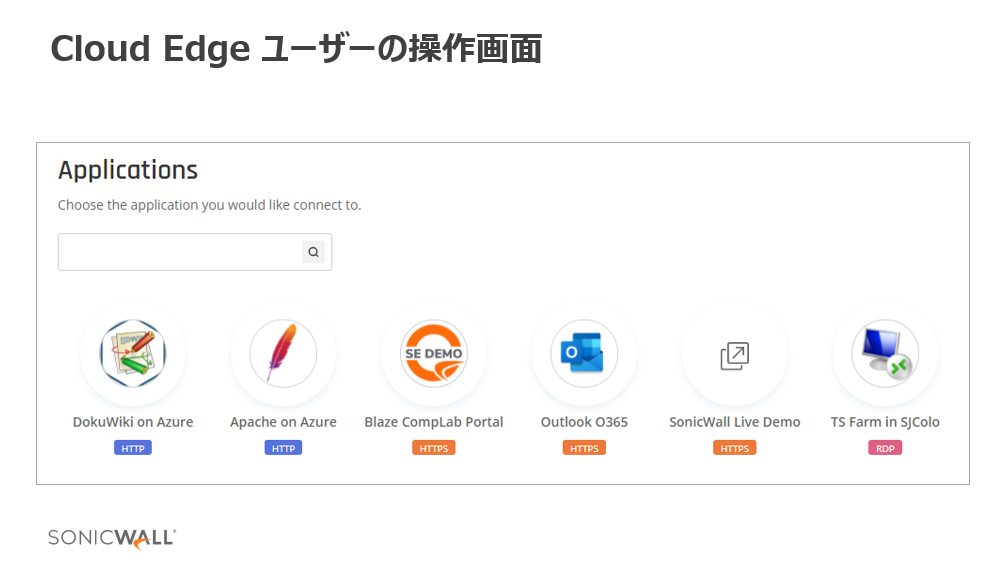Click the "Applications" heading

(x=128, y=170)
